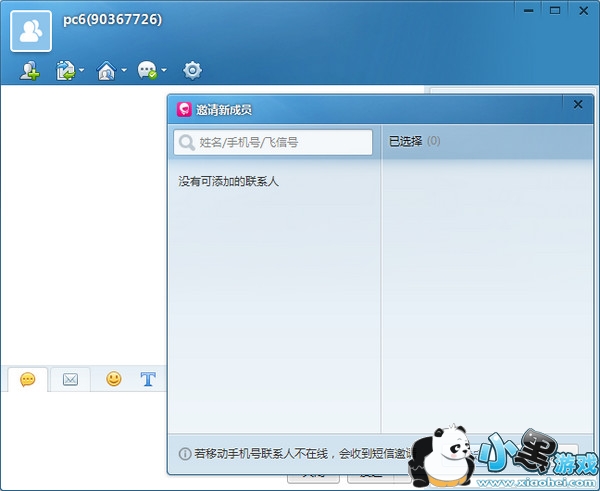Image resolution: width=600 pixels, height=491 pixels.
Task: Click the 邀请新成员 dialog title
Action: 224,110
